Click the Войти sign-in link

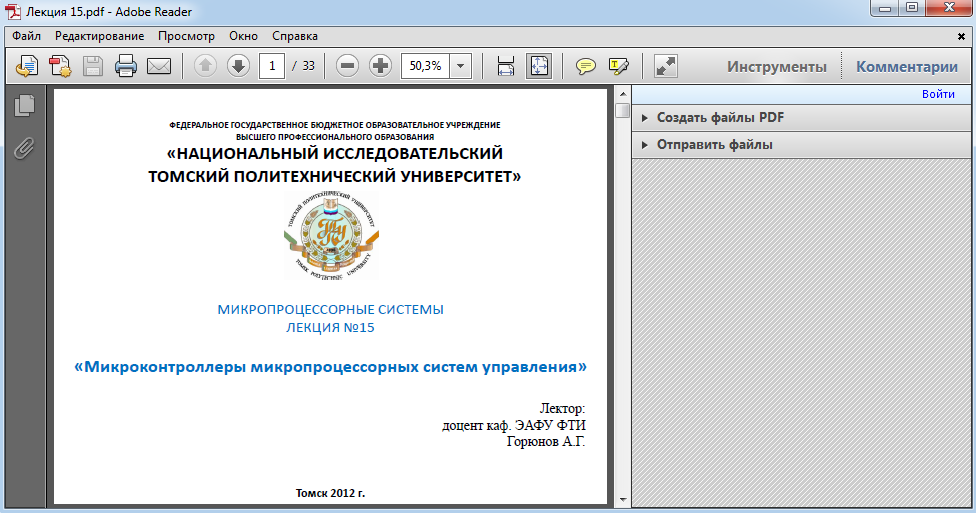[938, 94]
